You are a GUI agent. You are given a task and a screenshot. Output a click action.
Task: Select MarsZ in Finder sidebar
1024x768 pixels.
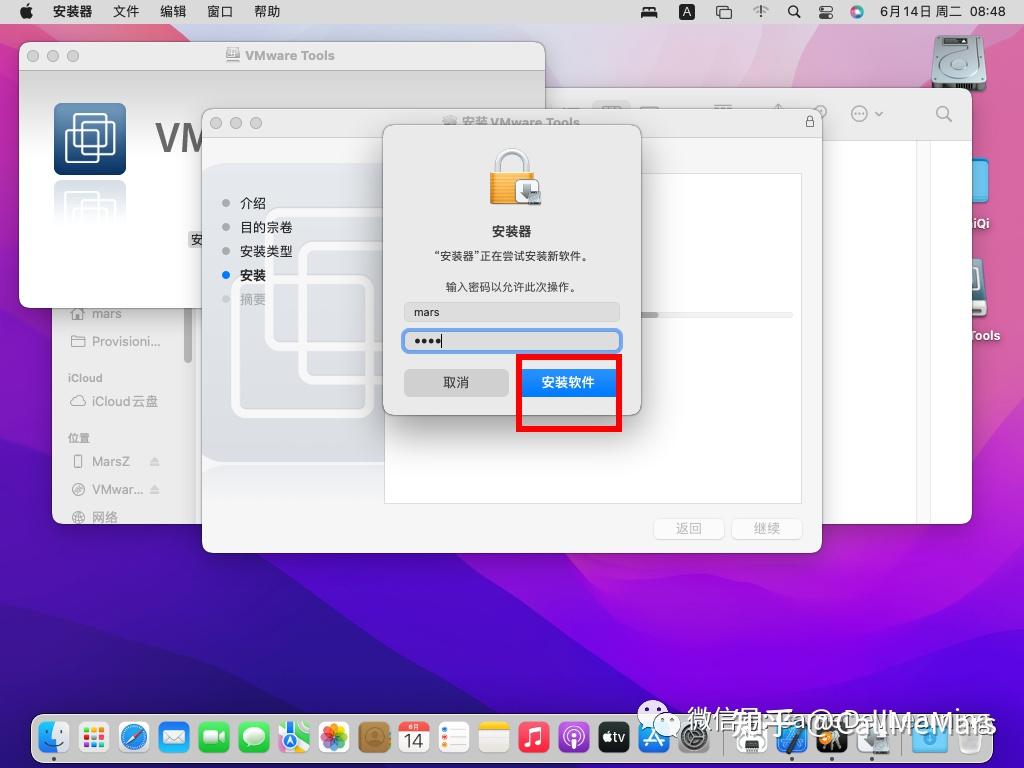tap(111, 462)
